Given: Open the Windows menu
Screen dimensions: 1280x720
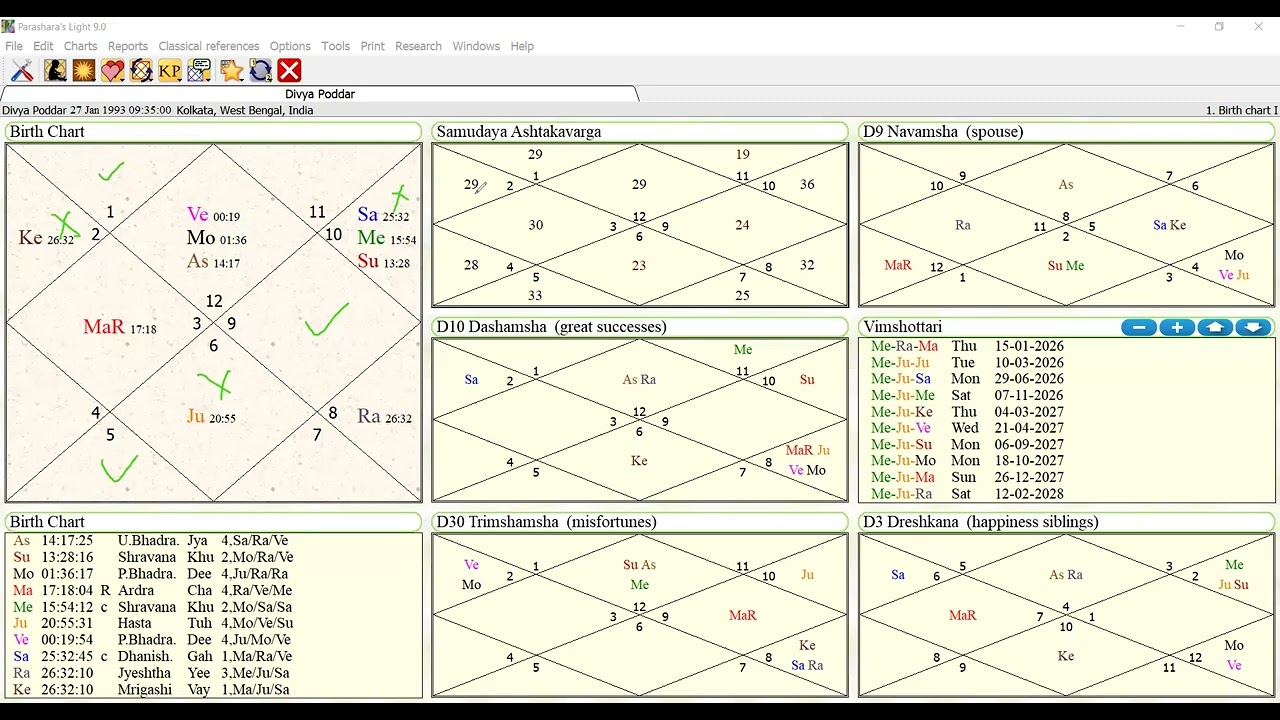Looking at the screenshot, I should [x=476, y=46].
